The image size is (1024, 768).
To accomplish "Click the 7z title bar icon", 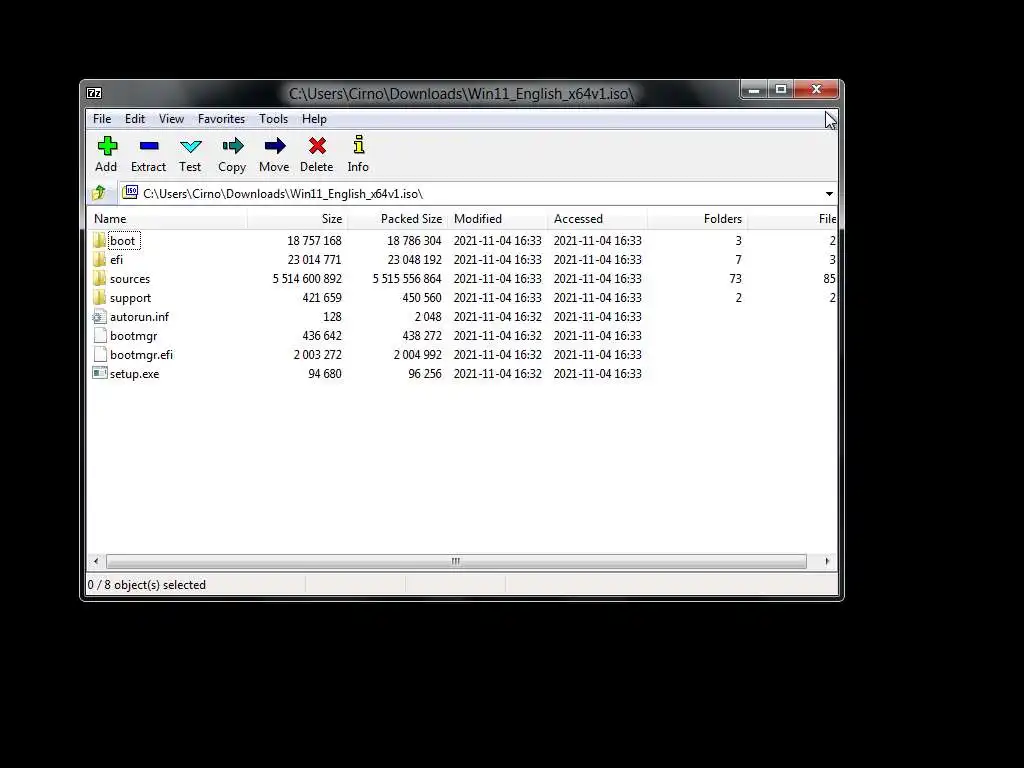I will tap(94, 93).
